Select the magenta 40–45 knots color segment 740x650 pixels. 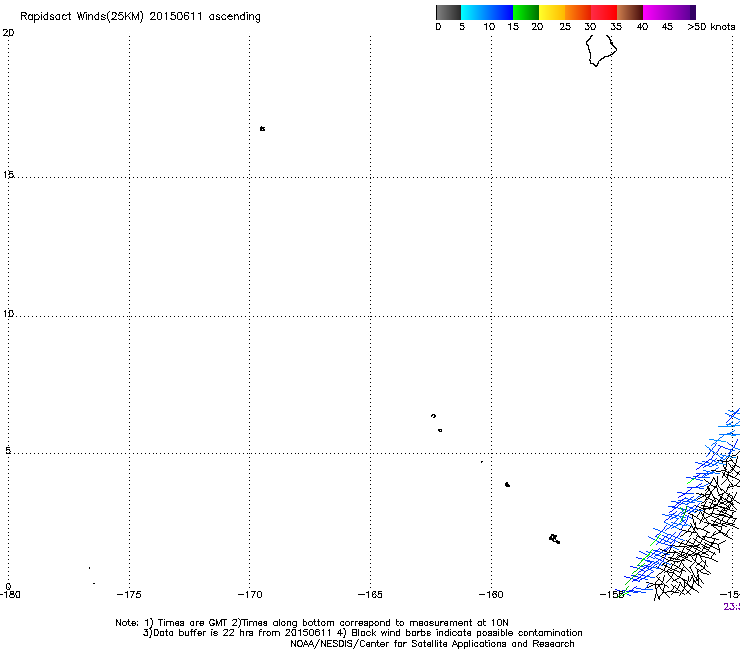tap(656, 12)
